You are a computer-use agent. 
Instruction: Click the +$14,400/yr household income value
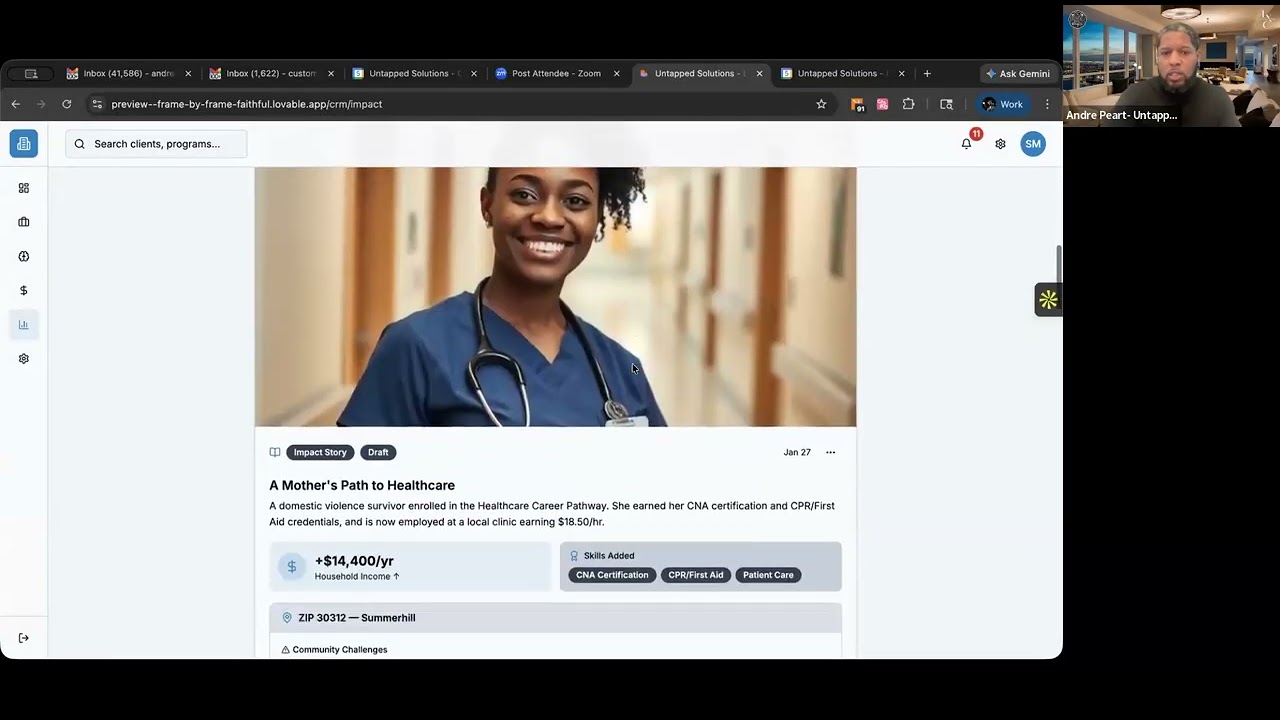pos(354,561)
